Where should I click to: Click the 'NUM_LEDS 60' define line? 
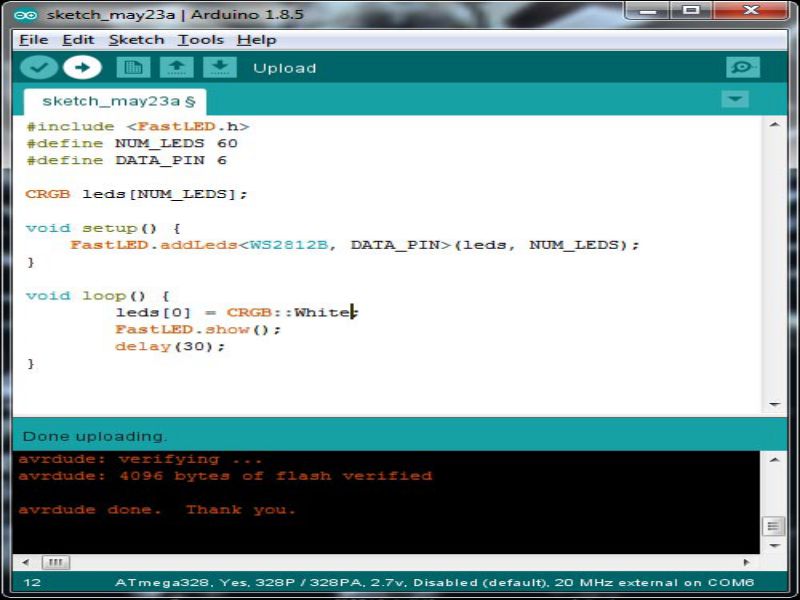click(x=132, y=143)
